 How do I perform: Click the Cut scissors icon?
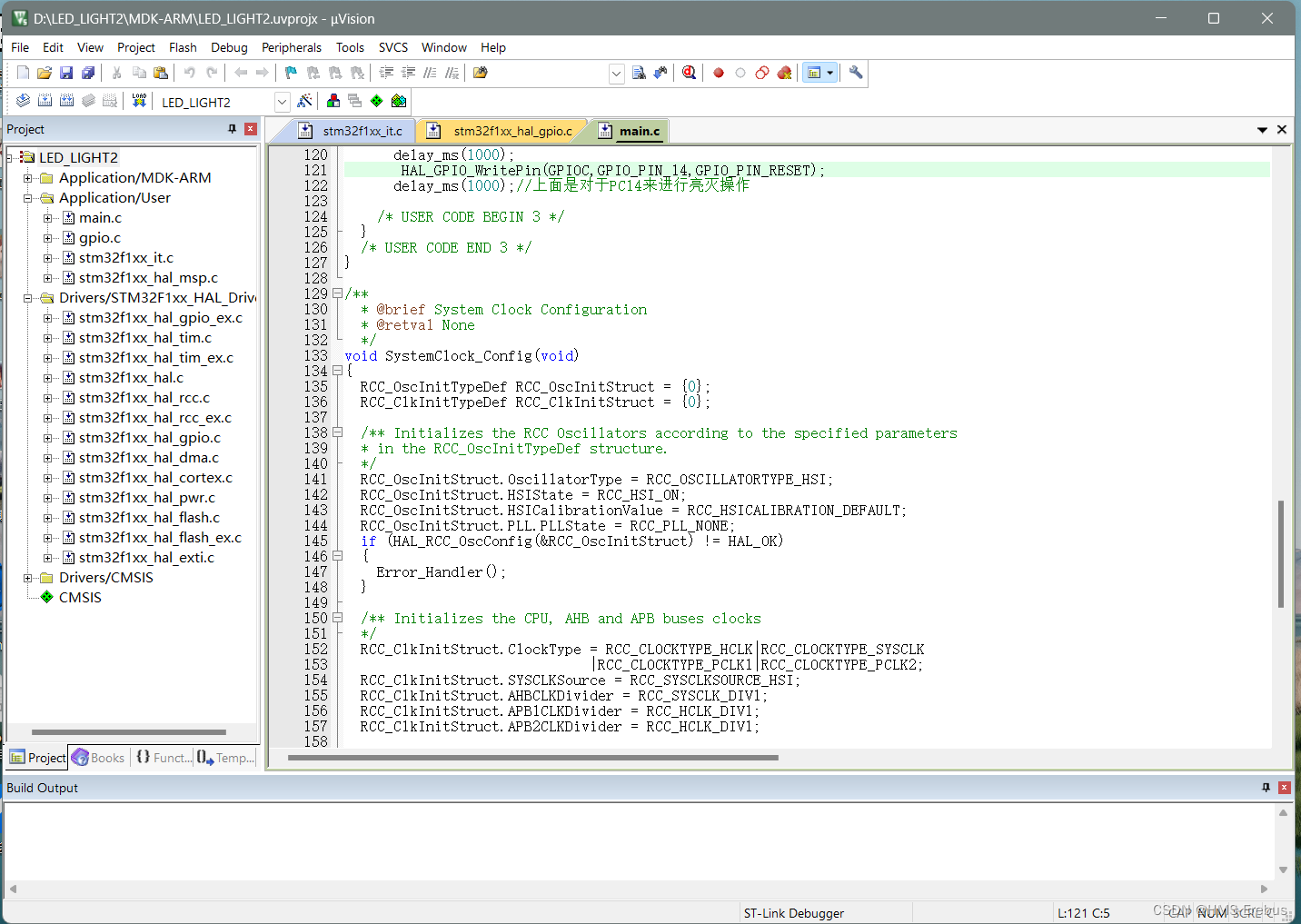click(117, 73)
